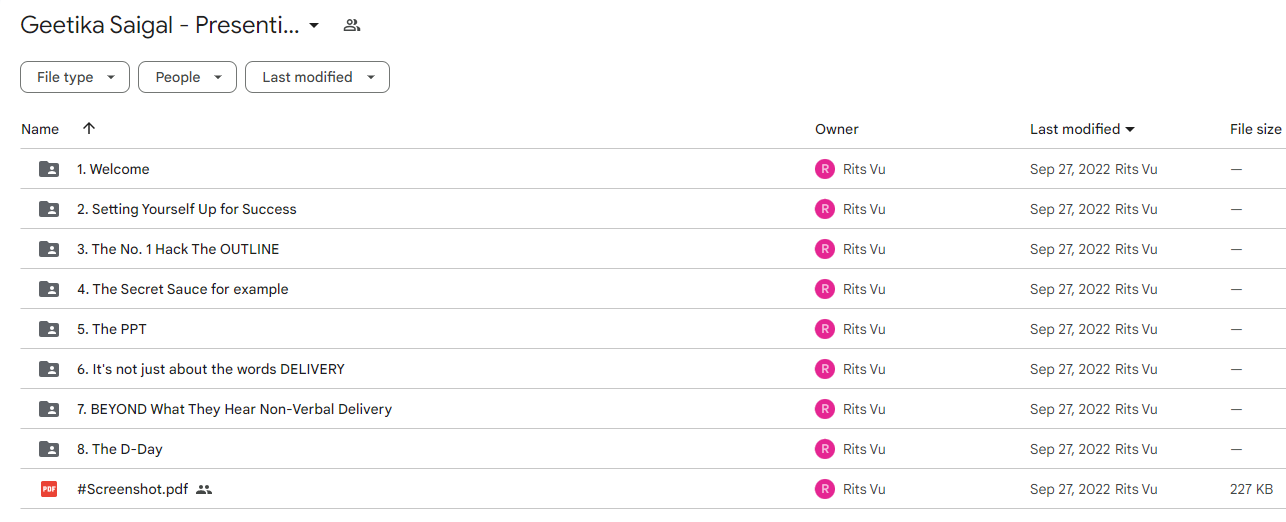
Task: Click the folder icon for 8. The D-Day
Action: 49,449
